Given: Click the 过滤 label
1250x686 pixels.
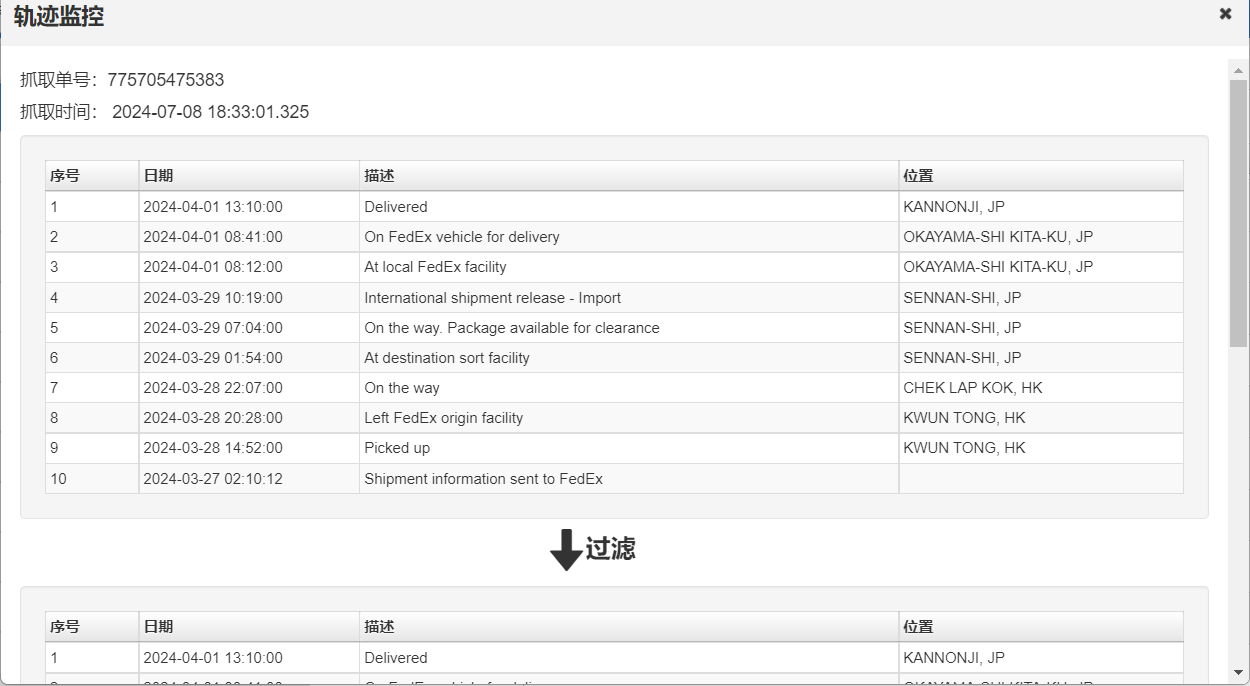Looking at the screenshot, I should [610, 548].
